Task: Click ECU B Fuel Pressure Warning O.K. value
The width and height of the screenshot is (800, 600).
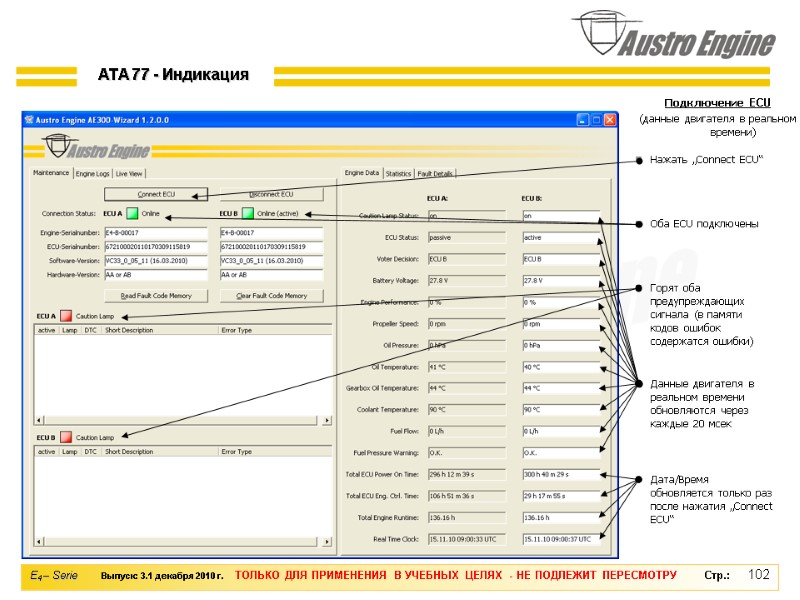Action: tap(561, 453)
